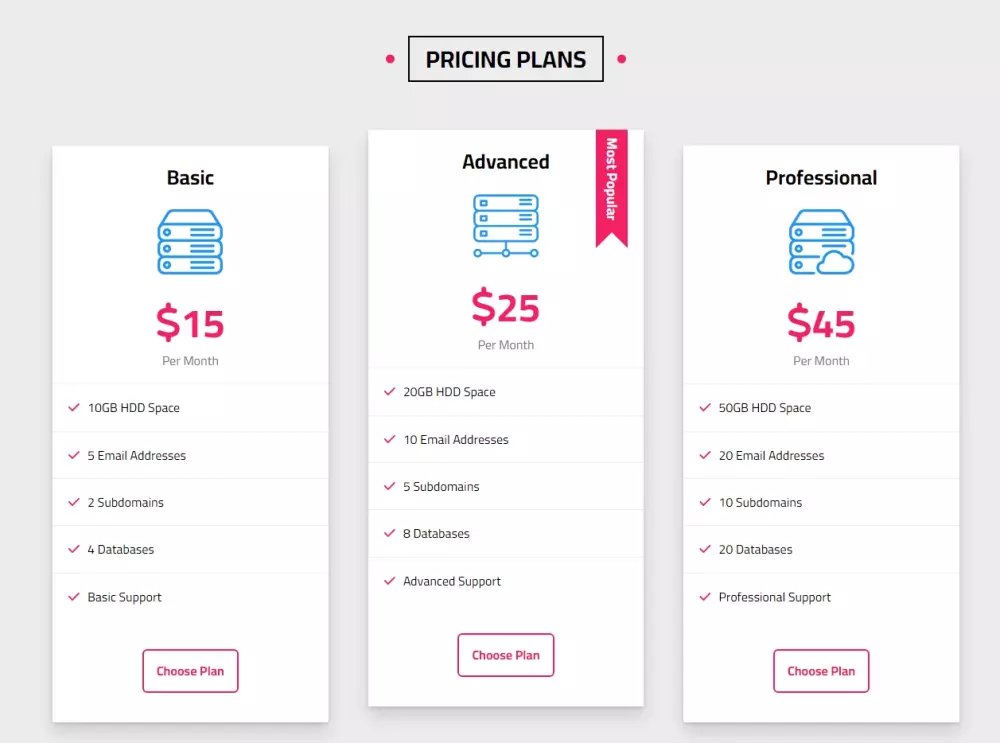Image resolution: width=1000 pixels, height=743 pixels.
Task: Click the Professional plan cloud server icon
Action: [x=821, y=242]
